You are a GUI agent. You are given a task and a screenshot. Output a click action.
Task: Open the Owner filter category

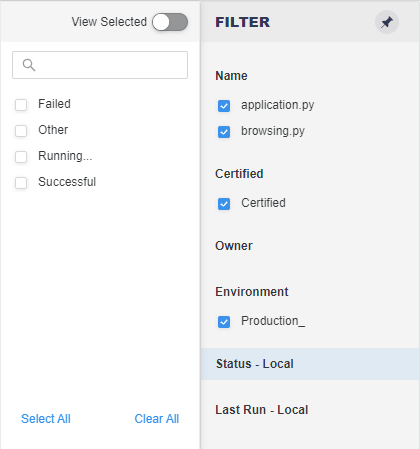click(x=234, y=246)
